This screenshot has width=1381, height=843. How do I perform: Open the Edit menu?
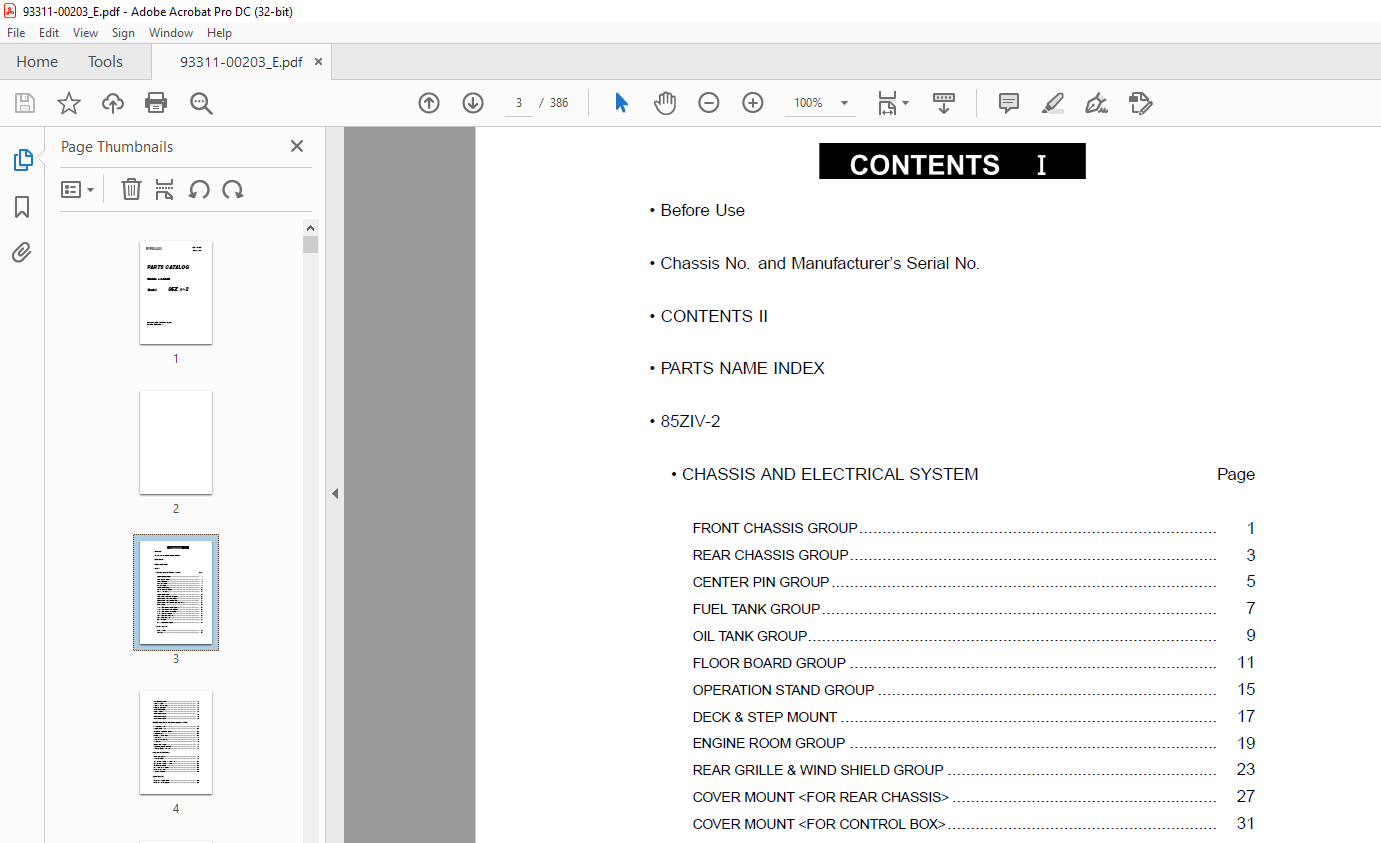[49, 33]
